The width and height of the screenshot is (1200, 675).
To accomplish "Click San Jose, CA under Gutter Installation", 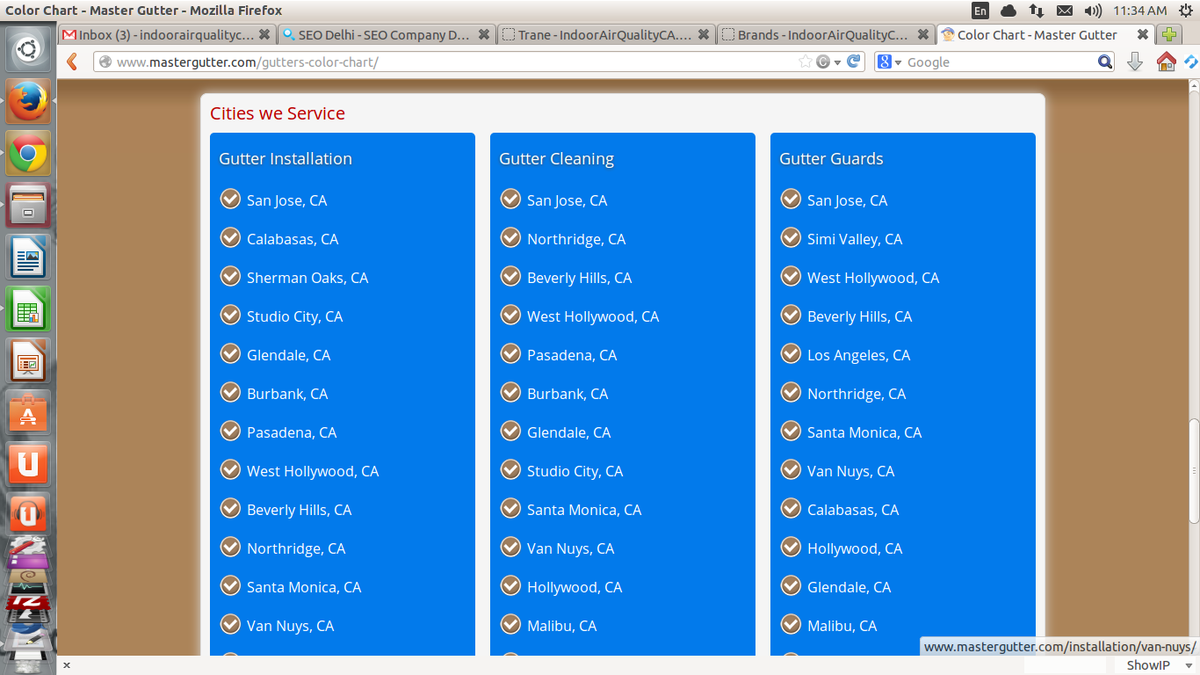I will 287,200.
